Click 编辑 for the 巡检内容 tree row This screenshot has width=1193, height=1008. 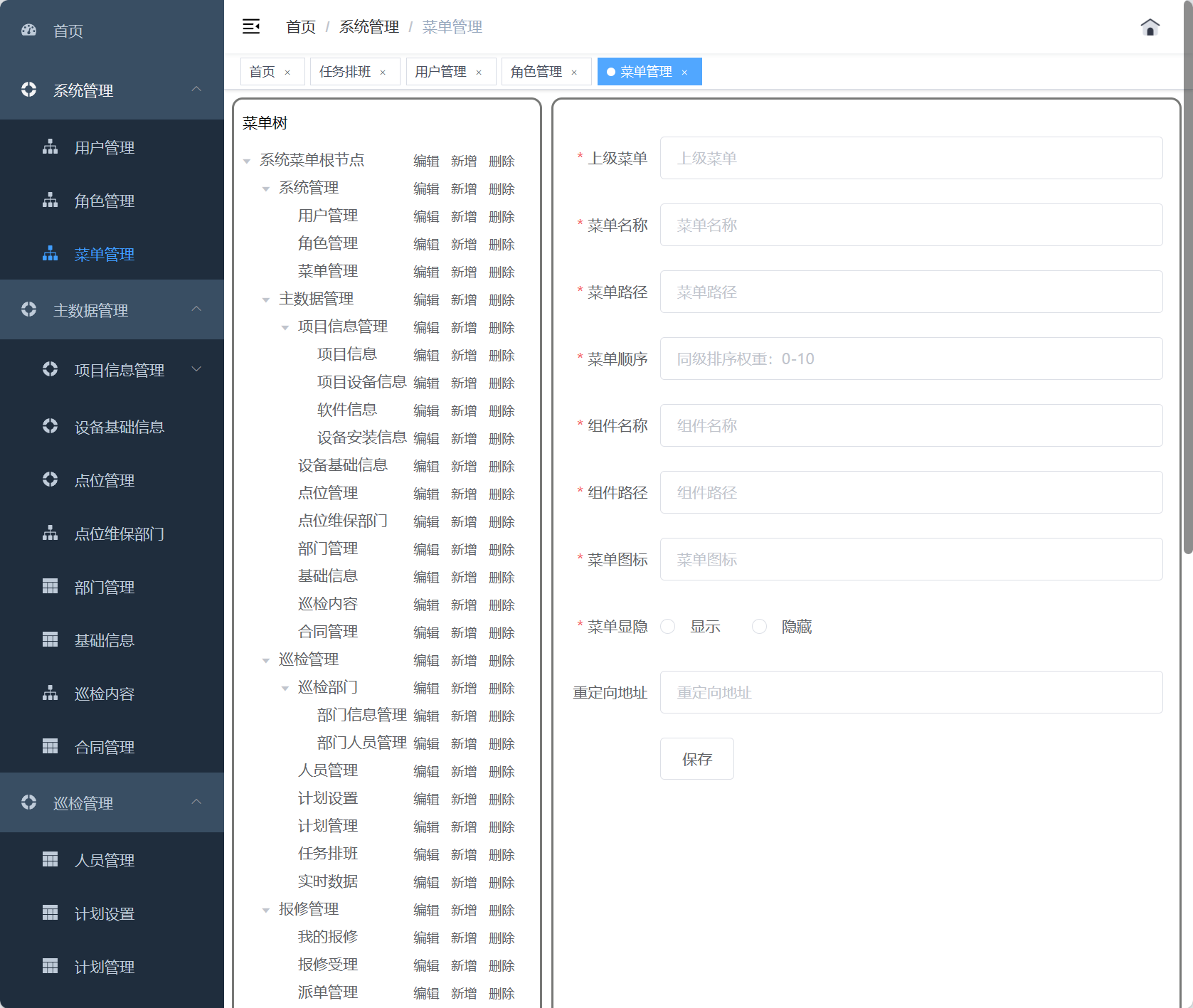pos(426,605)
